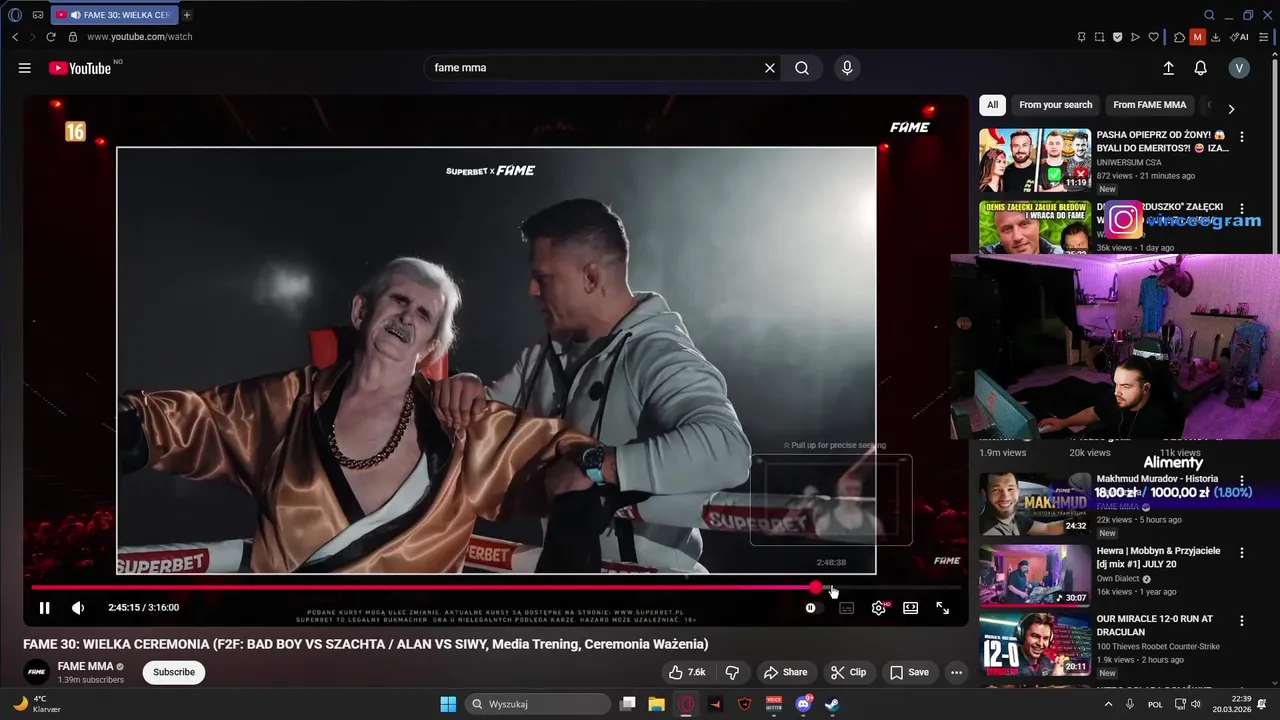Open the browser downloads icon

[1215, 37]
